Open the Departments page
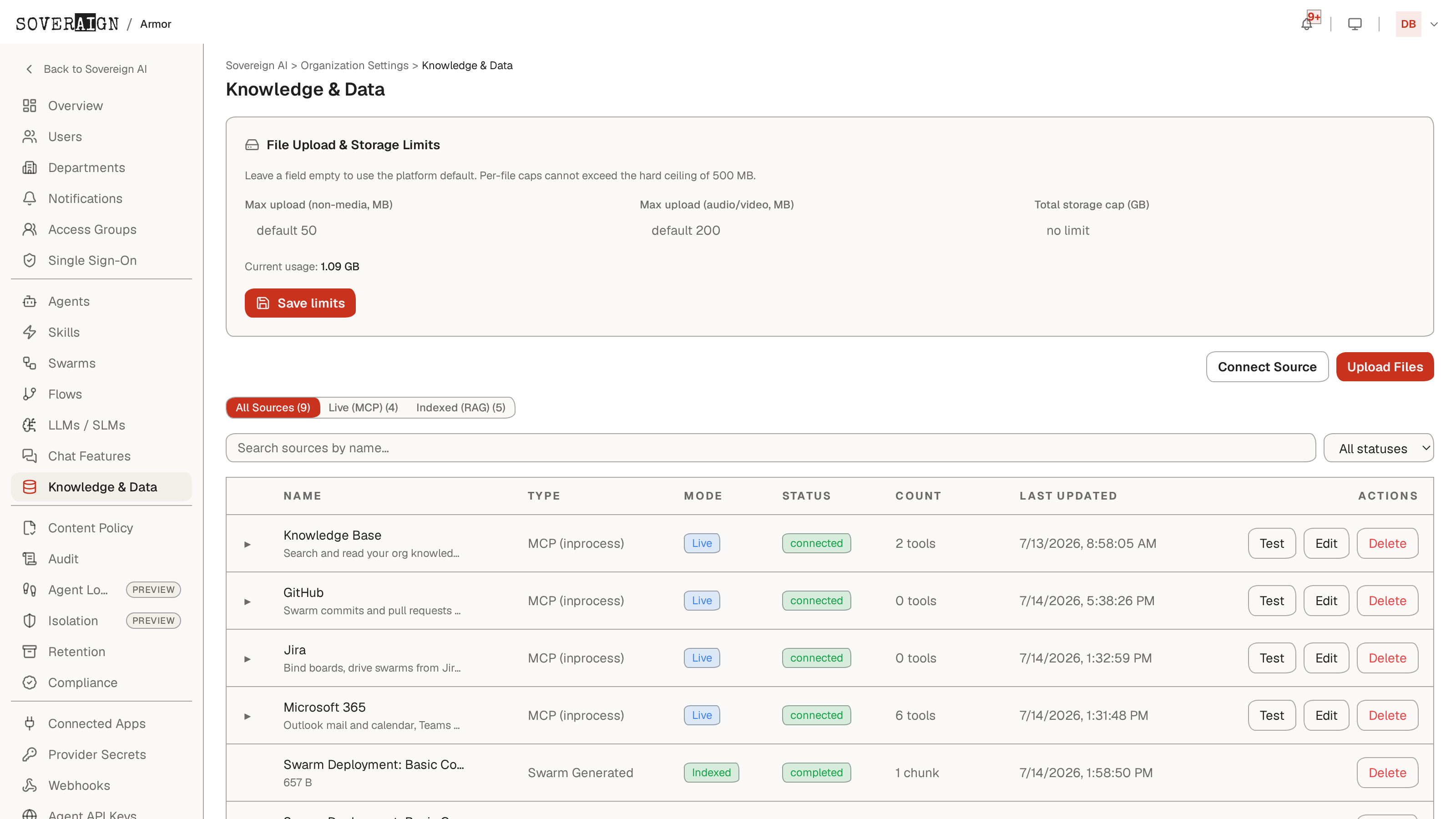1456x819 pixels. [x=101, y=167]
